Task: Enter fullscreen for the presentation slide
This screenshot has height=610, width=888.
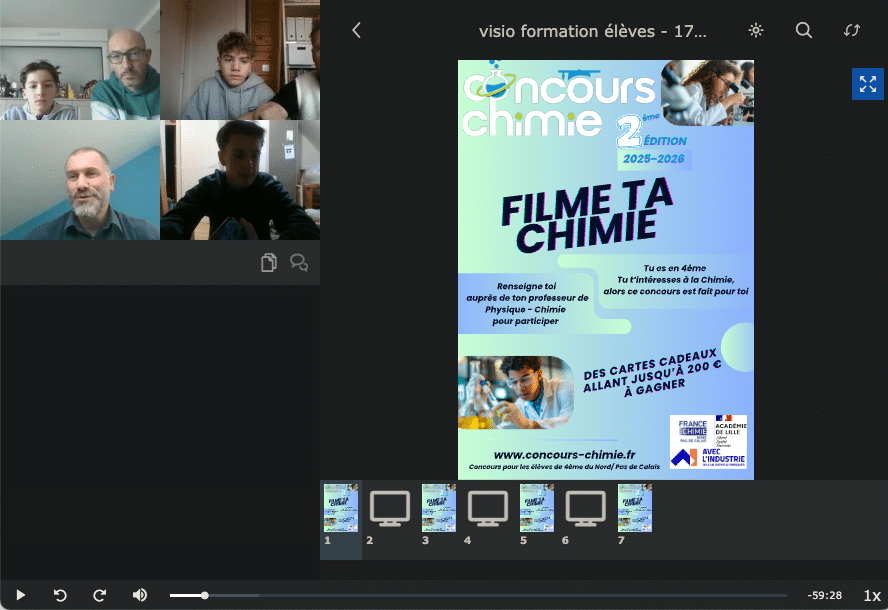Action: (867, 84)
